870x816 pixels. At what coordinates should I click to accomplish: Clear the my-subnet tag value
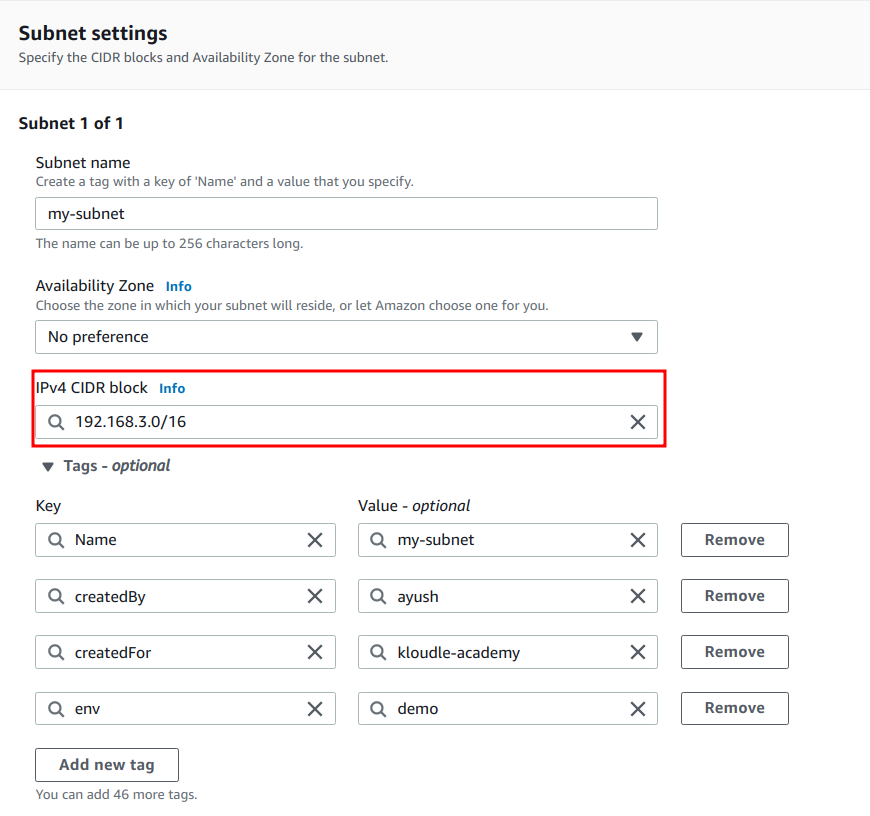coord(638,540)
